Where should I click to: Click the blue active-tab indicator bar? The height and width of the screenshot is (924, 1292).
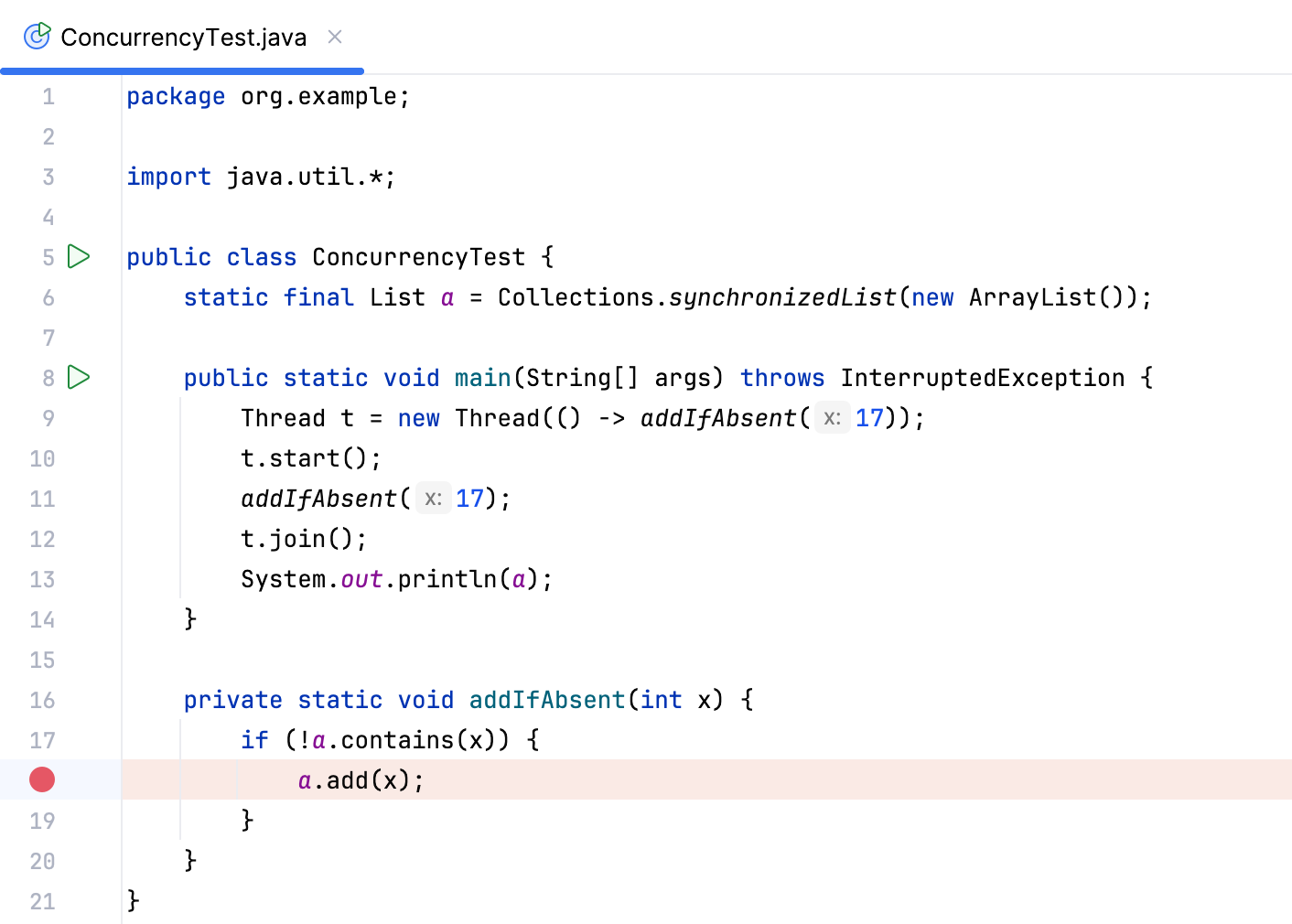181,70
